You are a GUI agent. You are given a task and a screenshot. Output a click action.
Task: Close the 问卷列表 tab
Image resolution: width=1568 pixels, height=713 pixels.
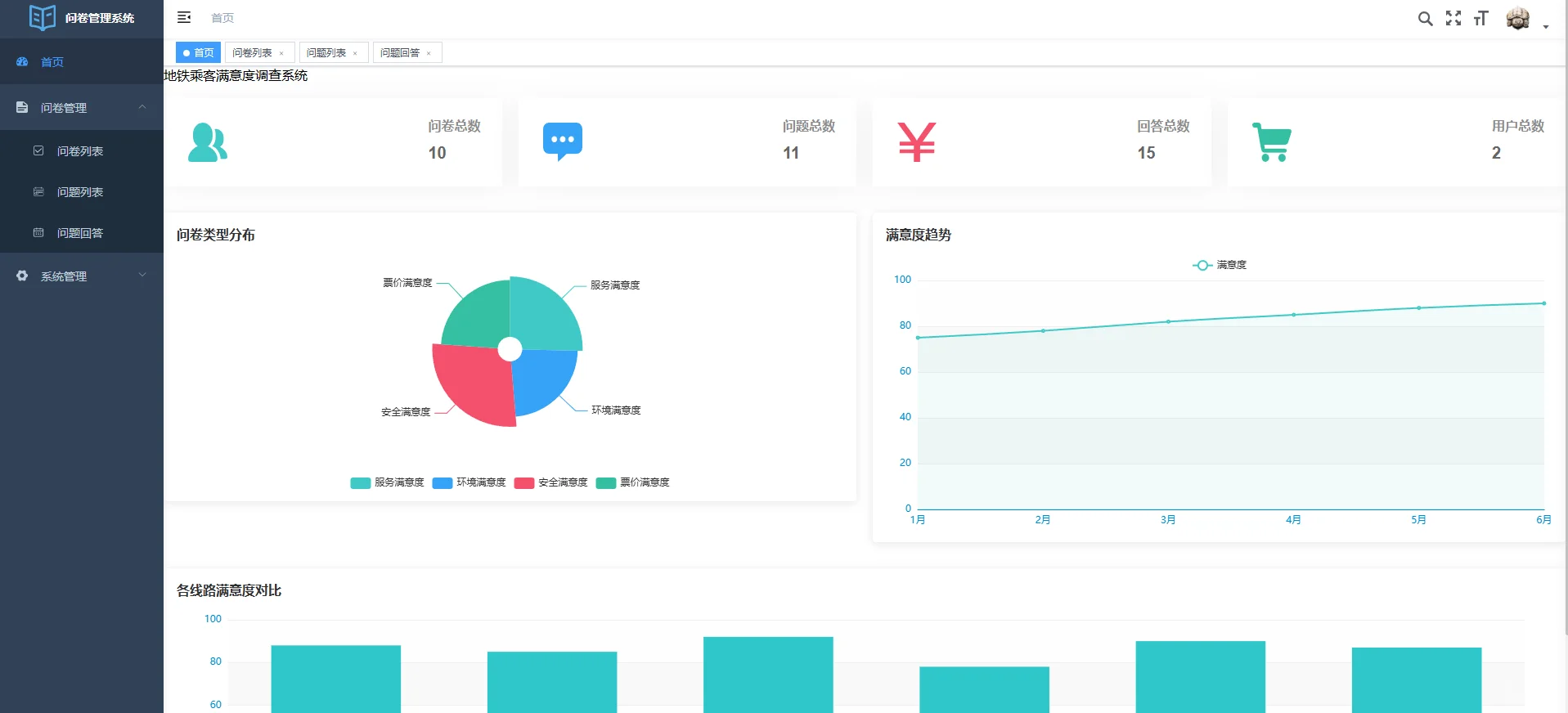tap(281, 53)
